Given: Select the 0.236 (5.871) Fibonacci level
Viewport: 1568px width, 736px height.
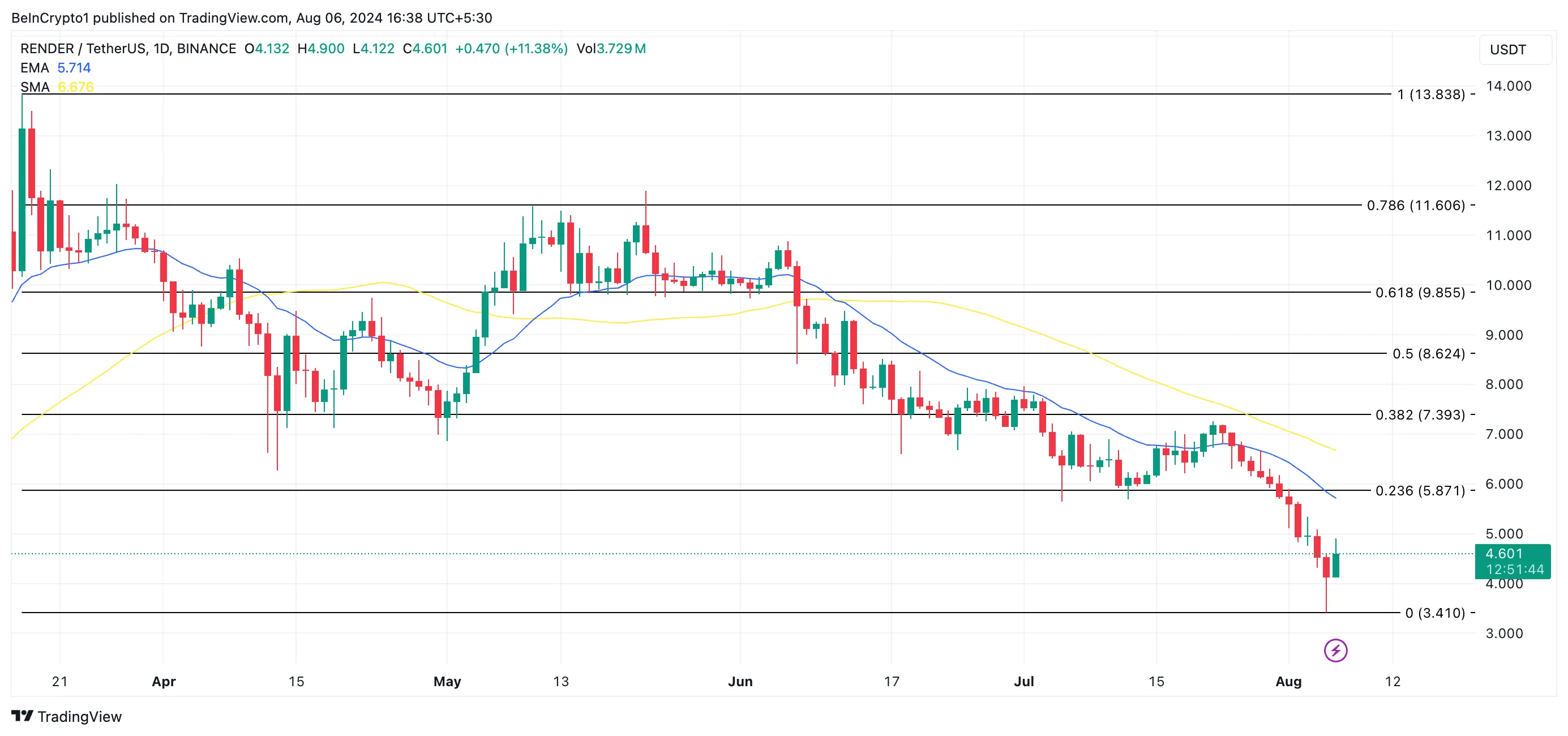Looking at the screenshot, I should [1420, 491].
